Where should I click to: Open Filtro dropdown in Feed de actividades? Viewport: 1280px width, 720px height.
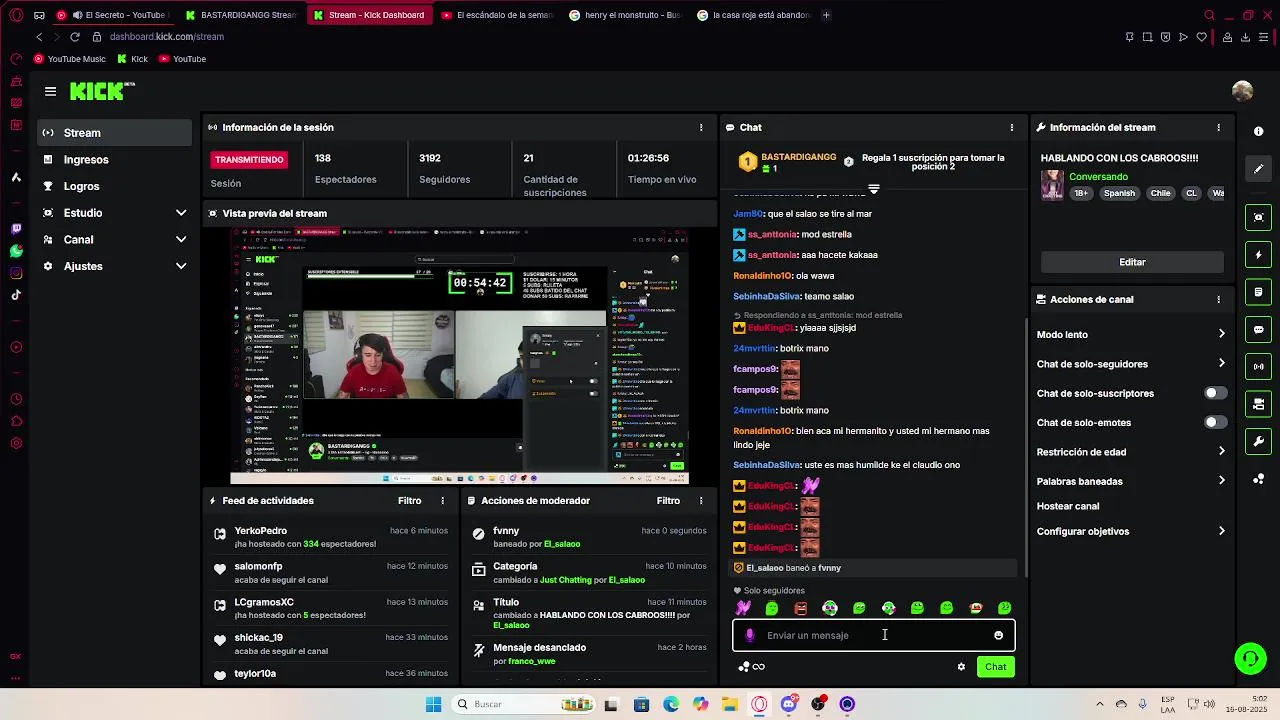click(x=409, y=501)
